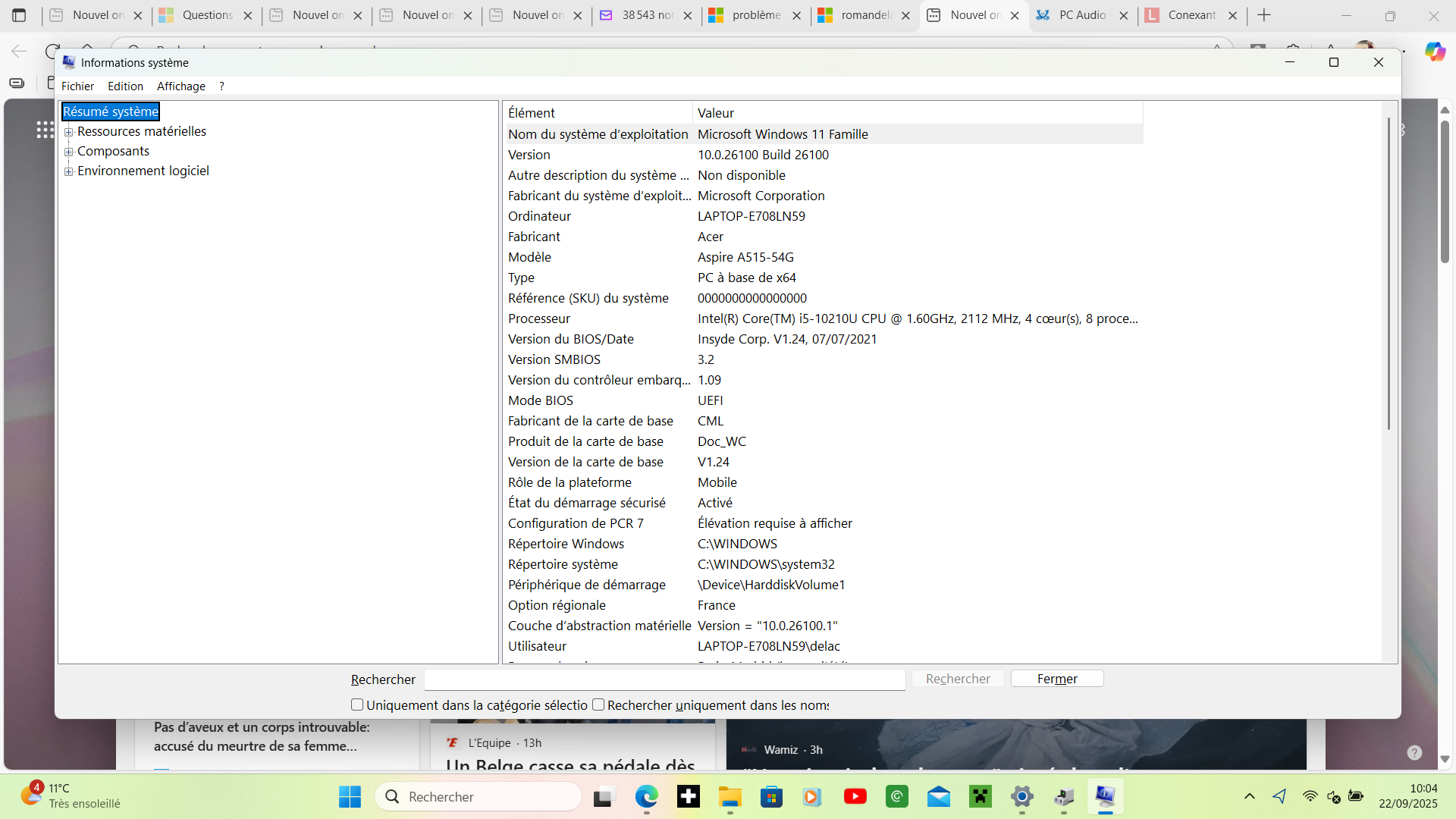Open Microsoft Edge from the taskbar
The image size is (1456, 819).
(646, 796)
